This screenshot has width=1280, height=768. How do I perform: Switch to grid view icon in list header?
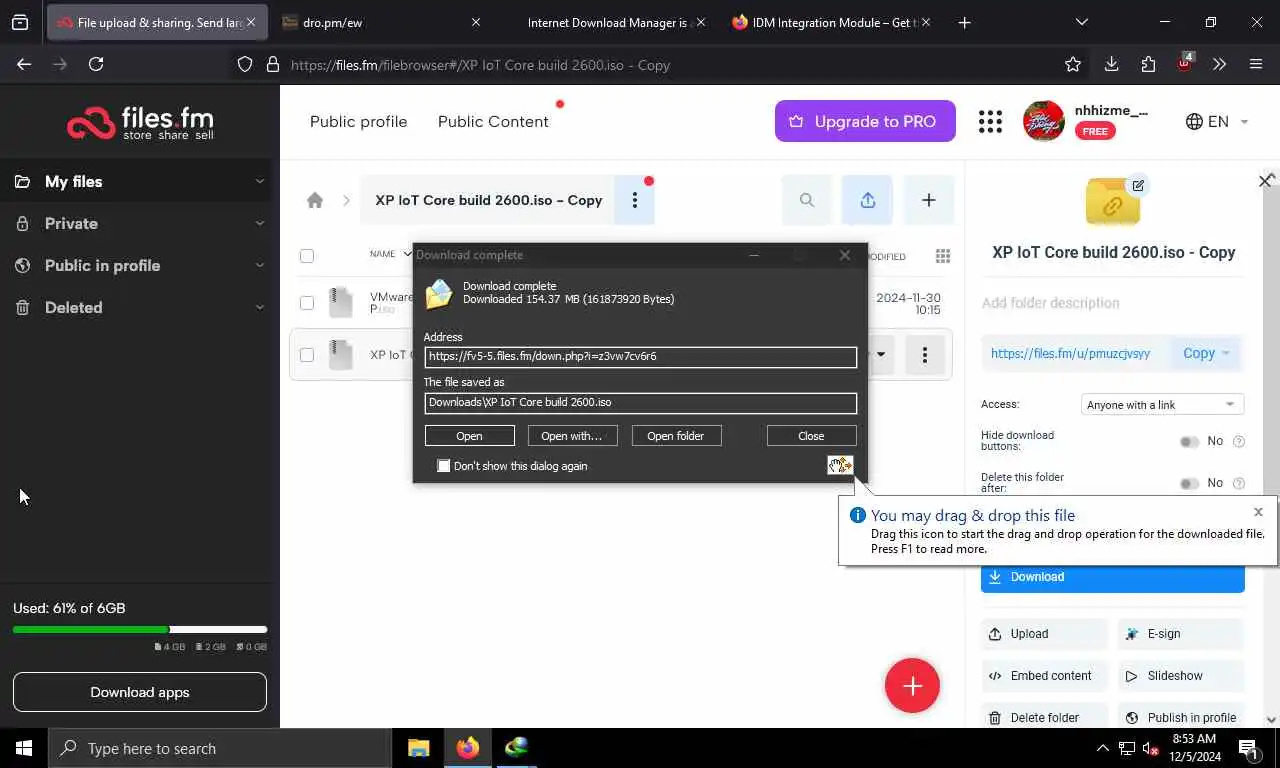tap(942, 256)
